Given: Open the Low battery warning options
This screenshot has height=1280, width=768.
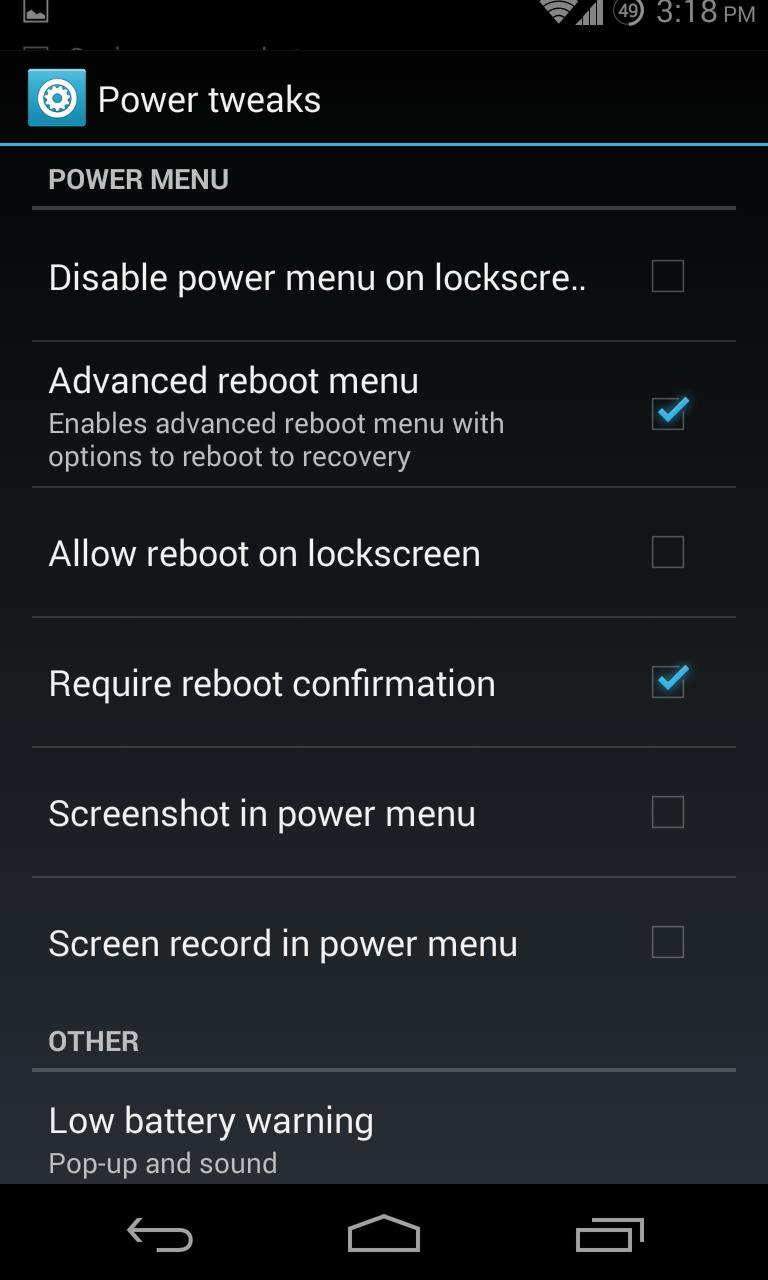Looking at the screenshot, I should pos(384,1139).
